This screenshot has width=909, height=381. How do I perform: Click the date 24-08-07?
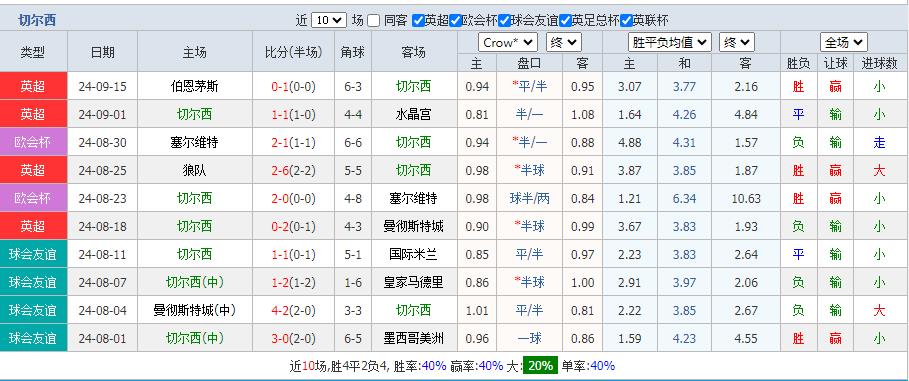(x=103, y=282)
